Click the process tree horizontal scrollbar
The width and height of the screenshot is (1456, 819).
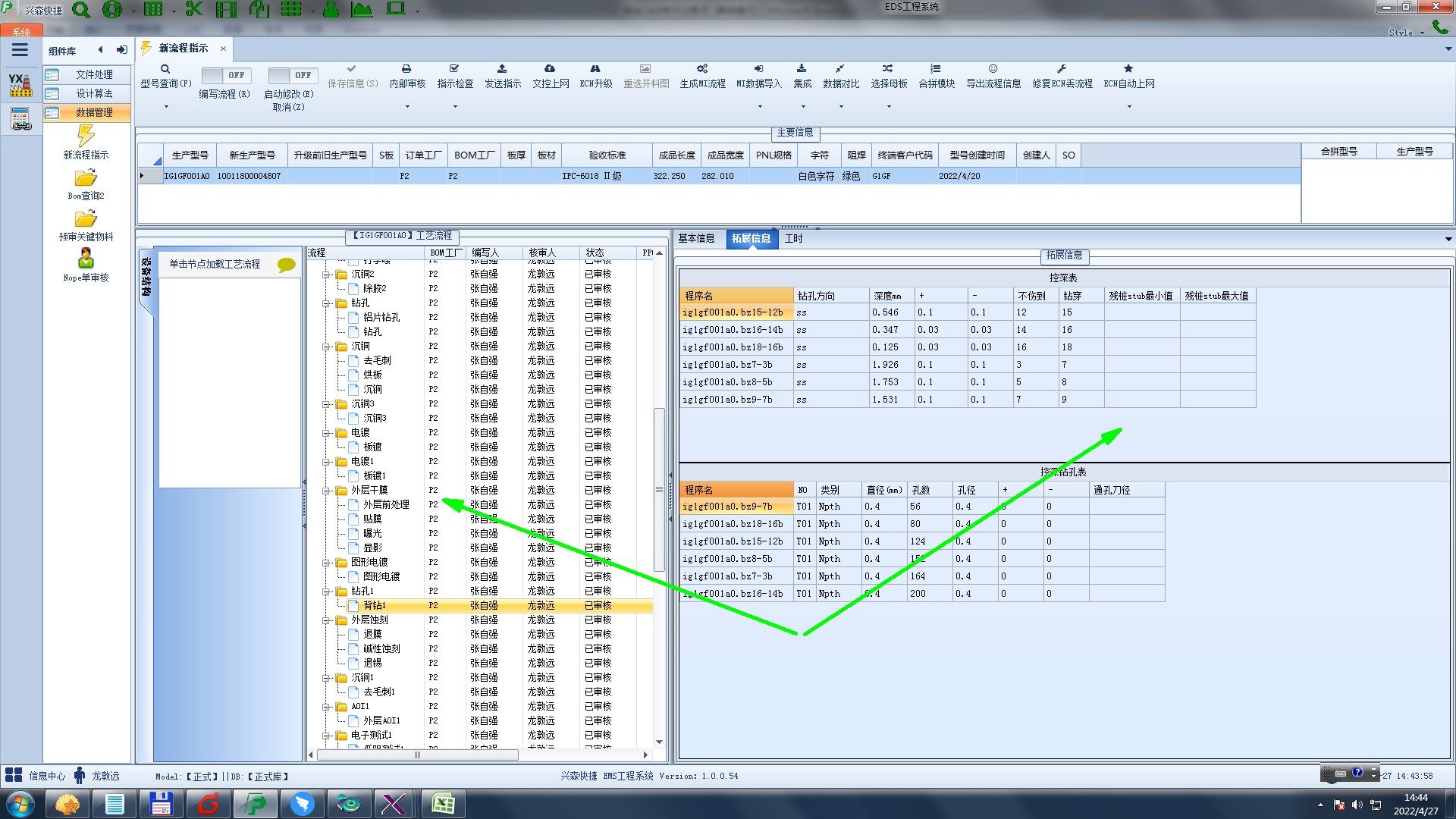[x=417, y=755]
